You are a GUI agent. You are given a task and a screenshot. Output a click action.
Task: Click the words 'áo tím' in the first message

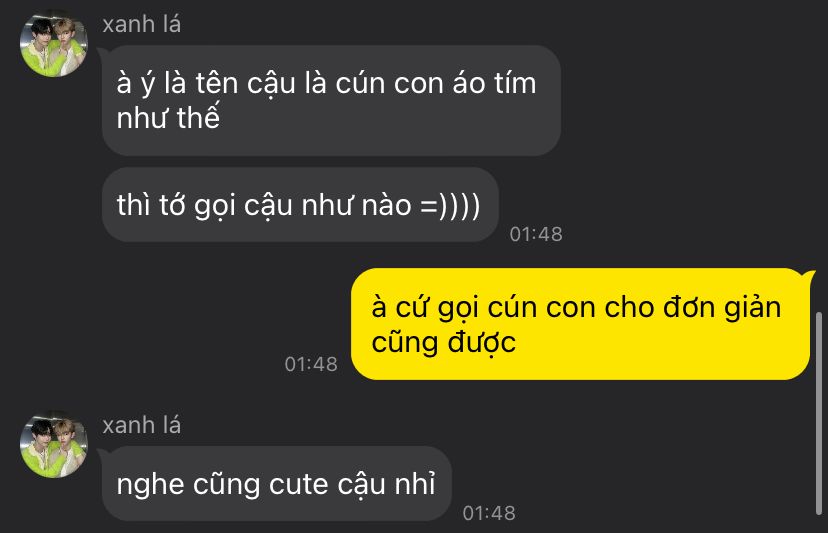tap(494, 83)
